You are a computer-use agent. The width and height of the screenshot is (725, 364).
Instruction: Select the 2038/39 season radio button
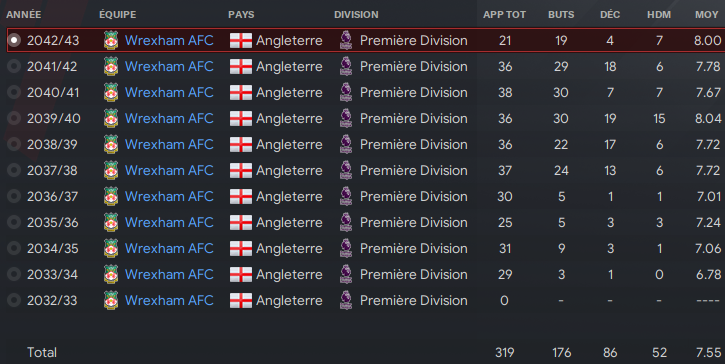click(x=14, y=144)
